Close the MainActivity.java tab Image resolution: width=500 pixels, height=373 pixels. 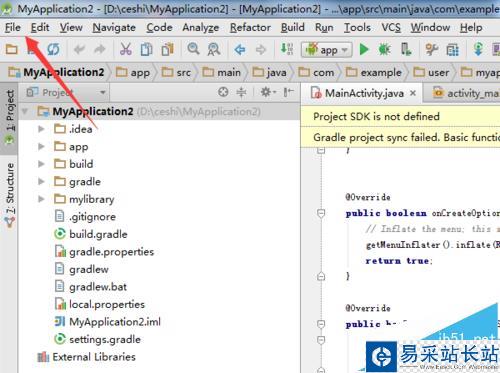pos(413,93)
